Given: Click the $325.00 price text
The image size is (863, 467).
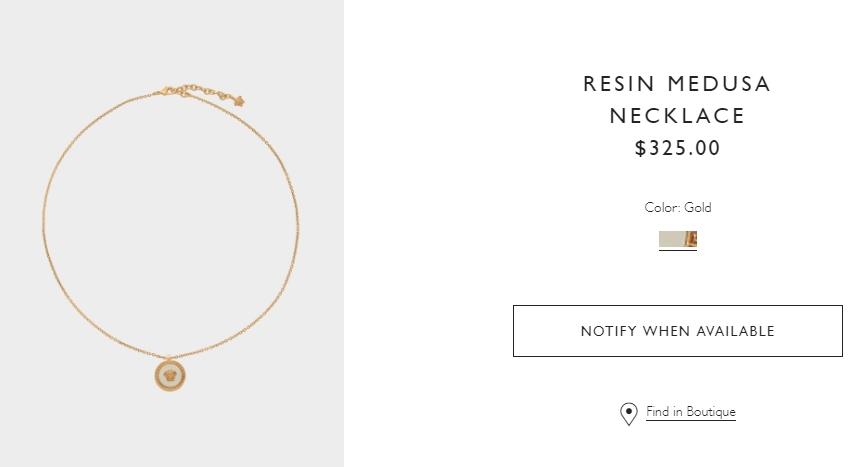Looking at the screenshot, I should tap(677, 148).
